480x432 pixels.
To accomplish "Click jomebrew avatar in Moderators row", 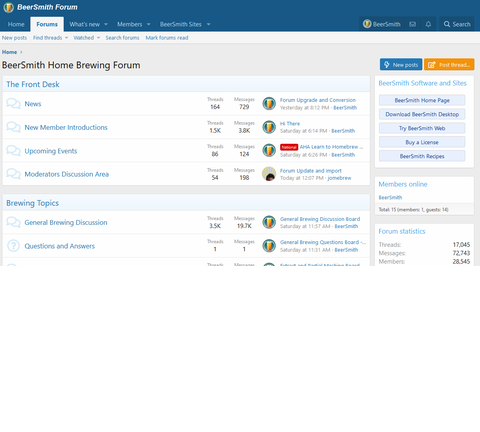I will click(269, 174).
